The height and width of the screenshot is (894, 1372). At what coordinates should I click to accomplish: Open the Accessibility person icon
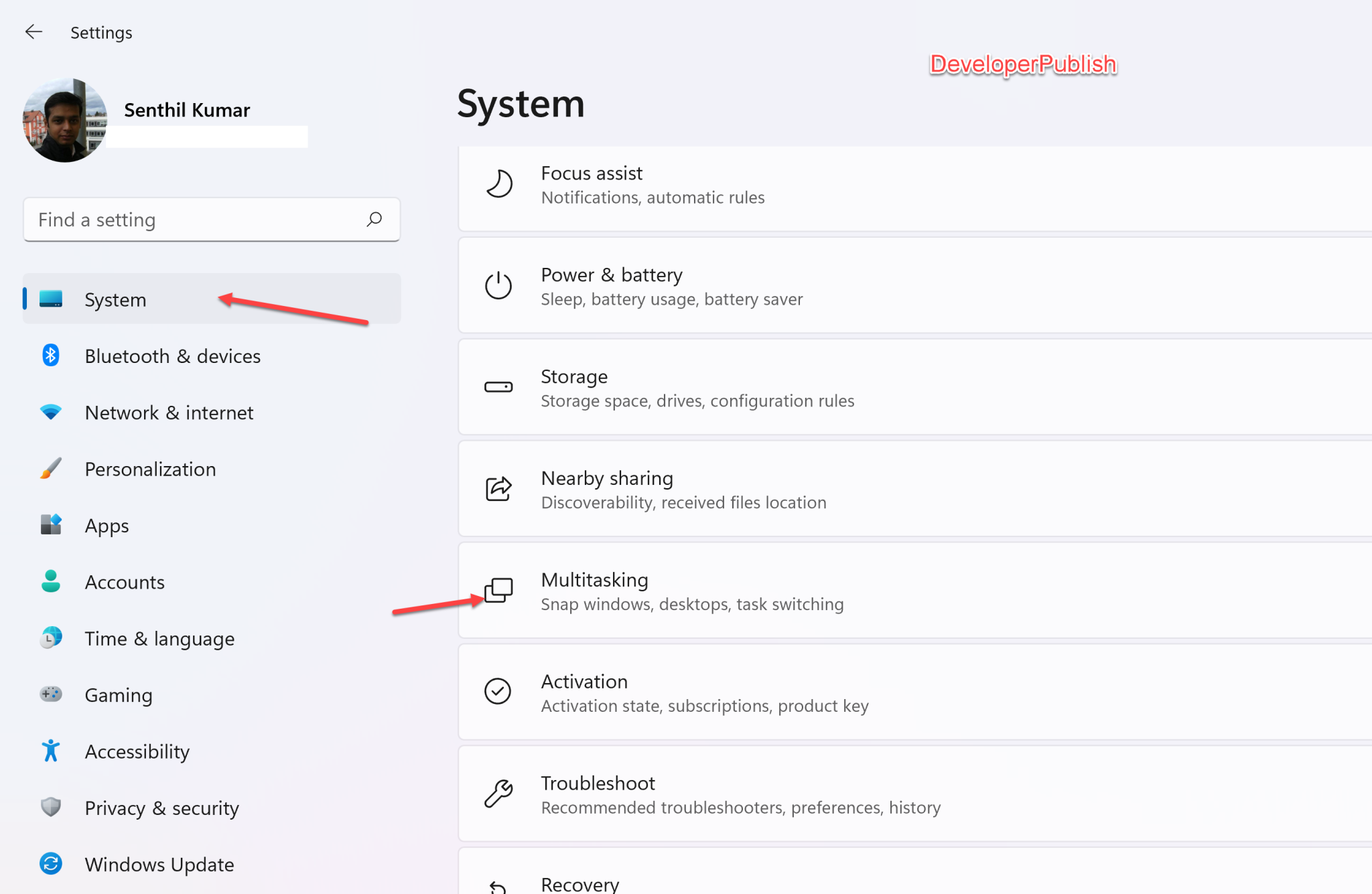(50, 751)
